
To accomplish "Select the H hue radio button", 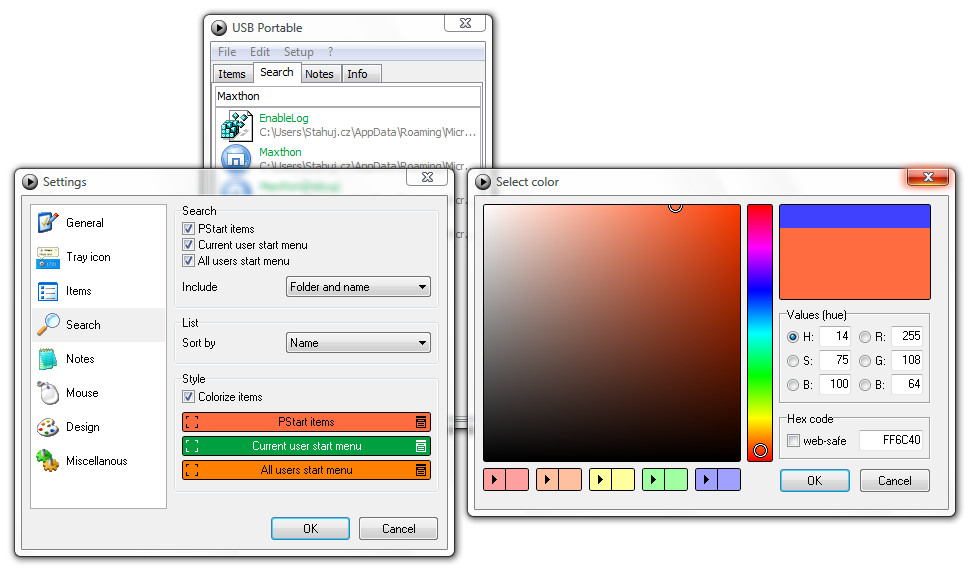I will [793, 337].
